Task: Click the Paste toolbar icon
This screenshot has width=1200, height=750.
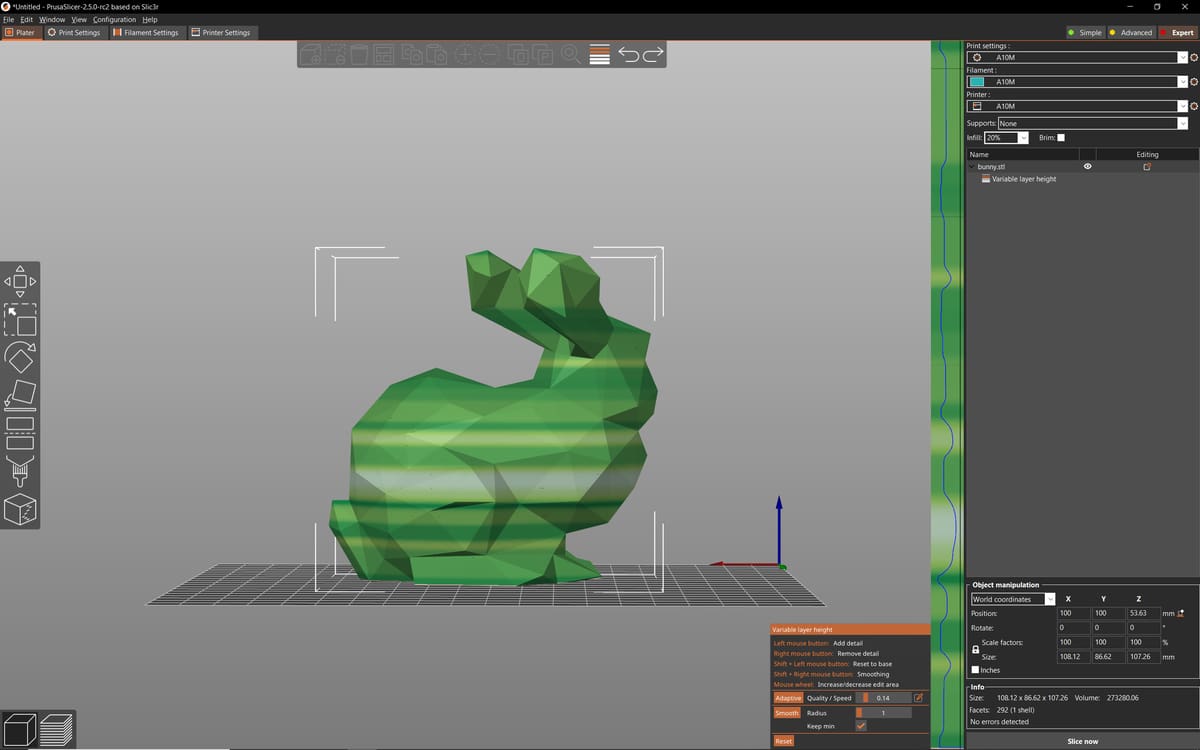Action: tap(435, 54)
